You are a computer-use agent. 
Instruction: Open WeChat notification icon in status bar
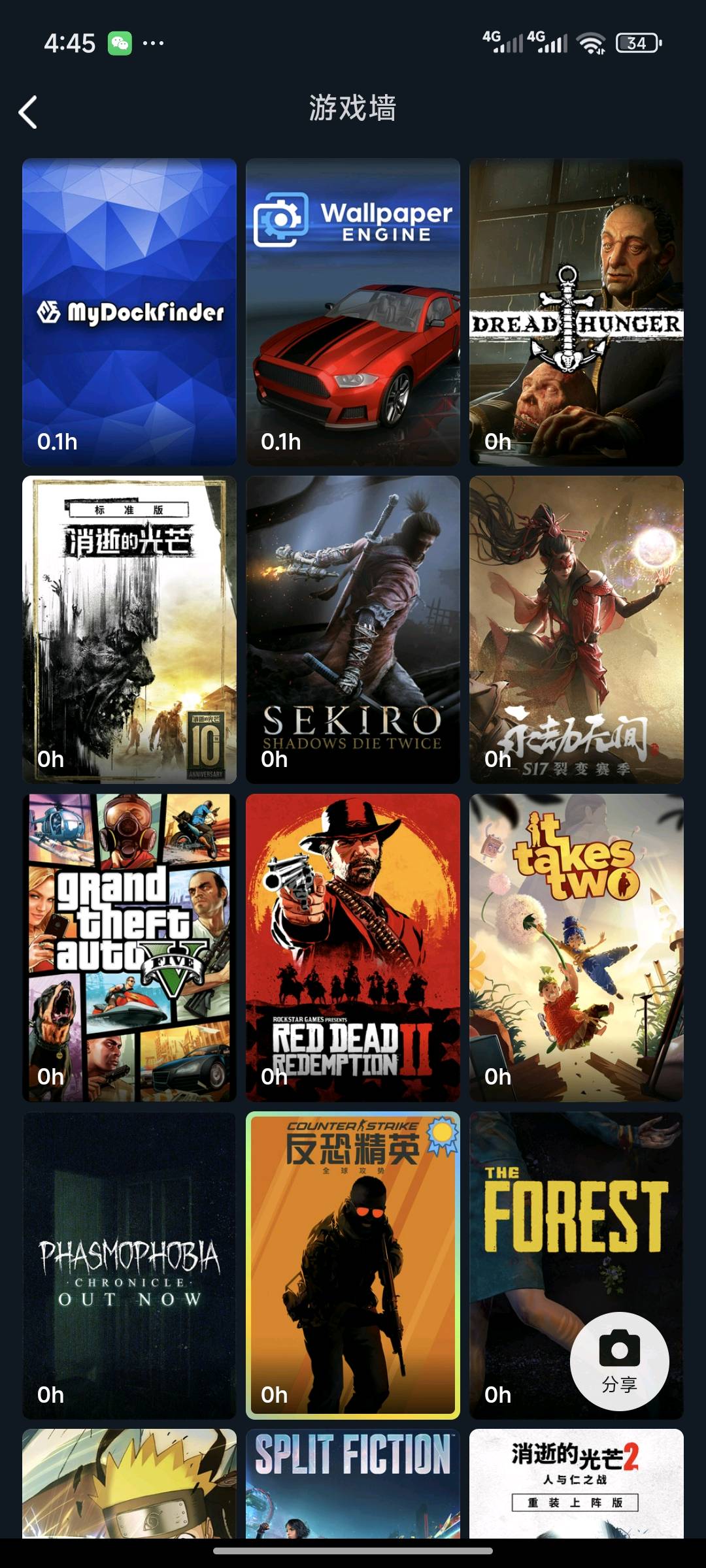tap(120, 43)
